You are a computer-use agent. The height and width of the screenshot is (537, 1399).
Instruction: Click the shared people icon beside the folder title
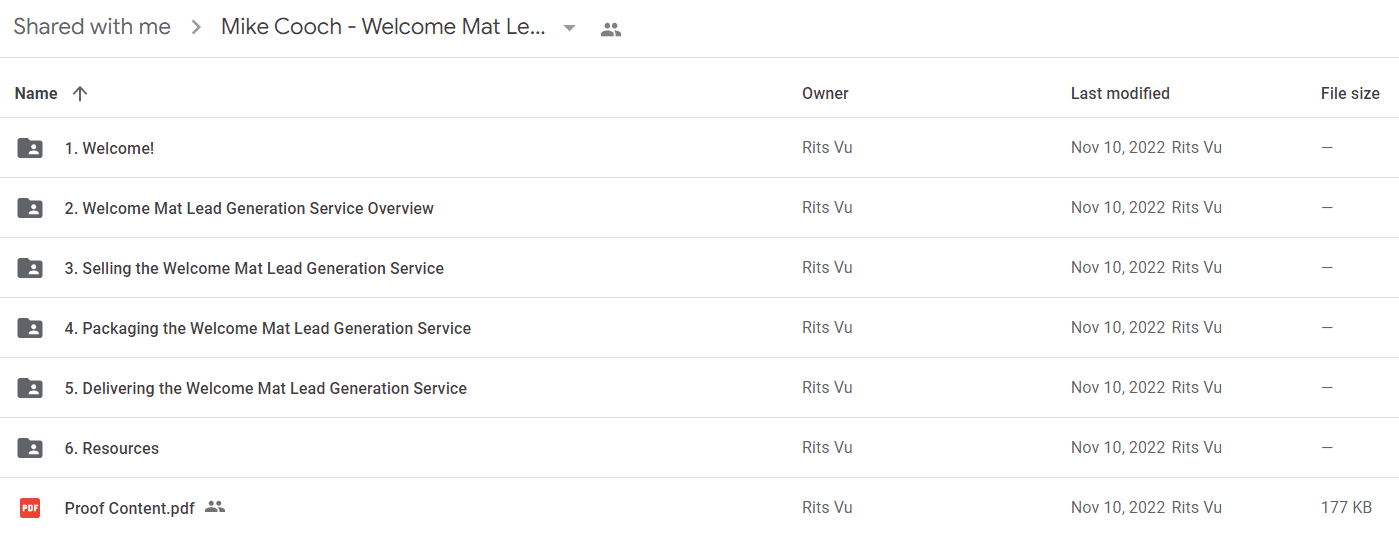(610, 29)
